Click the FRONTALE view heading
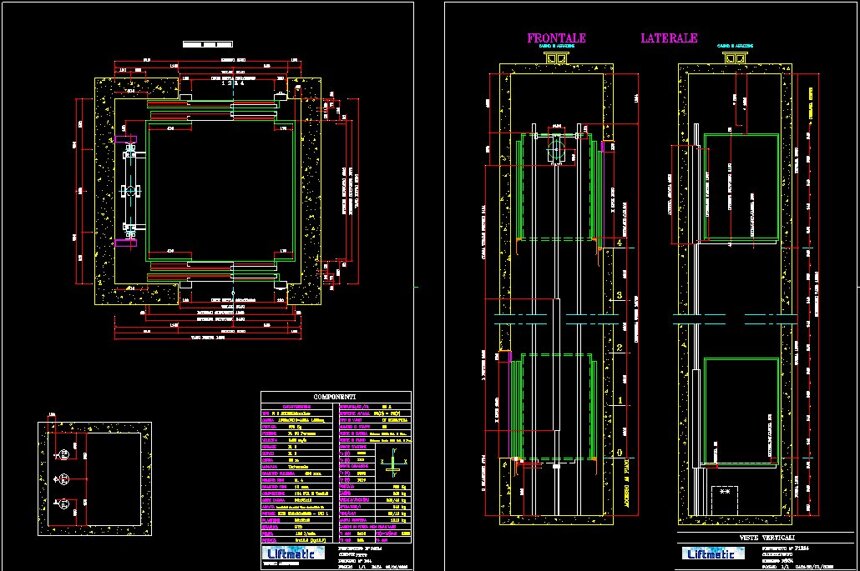Image resolution: width=860 pixels, height=571 pixels. [x=556, y=38]
